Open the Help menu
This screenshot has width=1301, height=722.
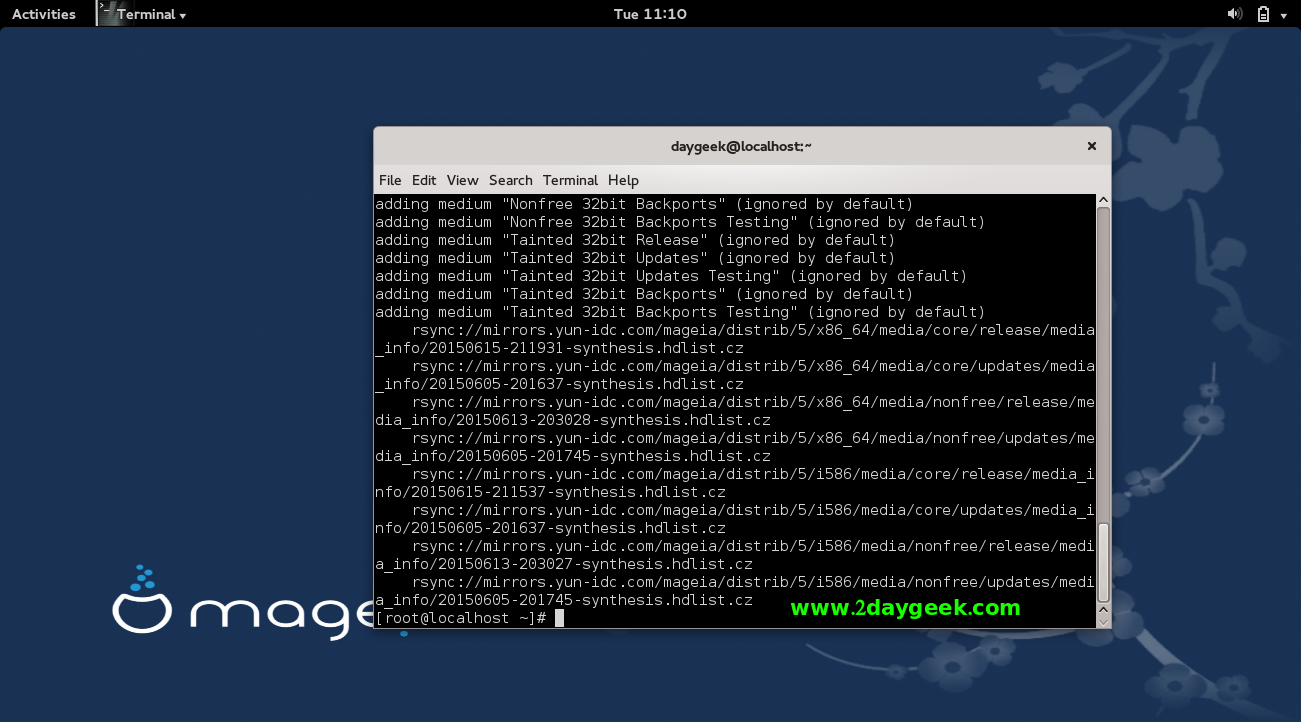coord(623,180)
